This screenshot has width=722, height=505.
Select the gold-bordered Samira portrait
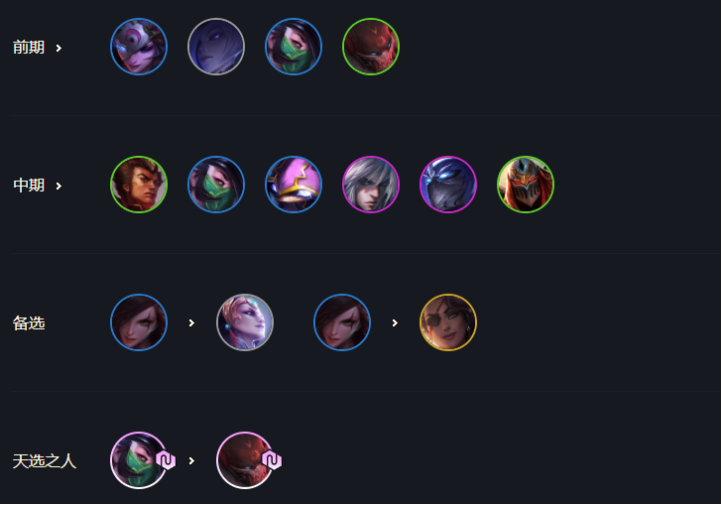pyautogui.click(x=448, y=322)
